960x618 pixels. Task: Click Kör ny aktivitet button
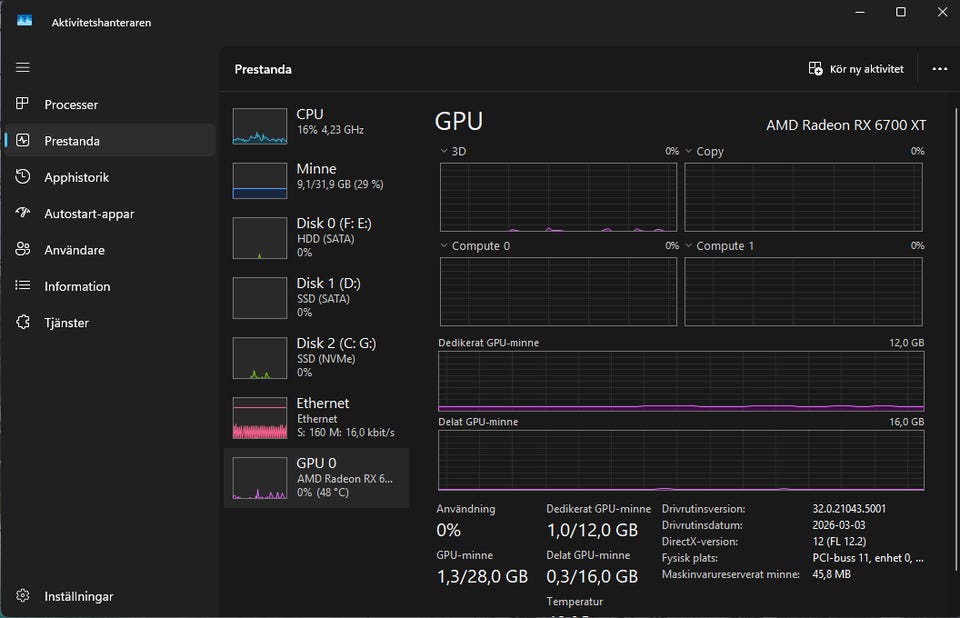click(856, 69)
